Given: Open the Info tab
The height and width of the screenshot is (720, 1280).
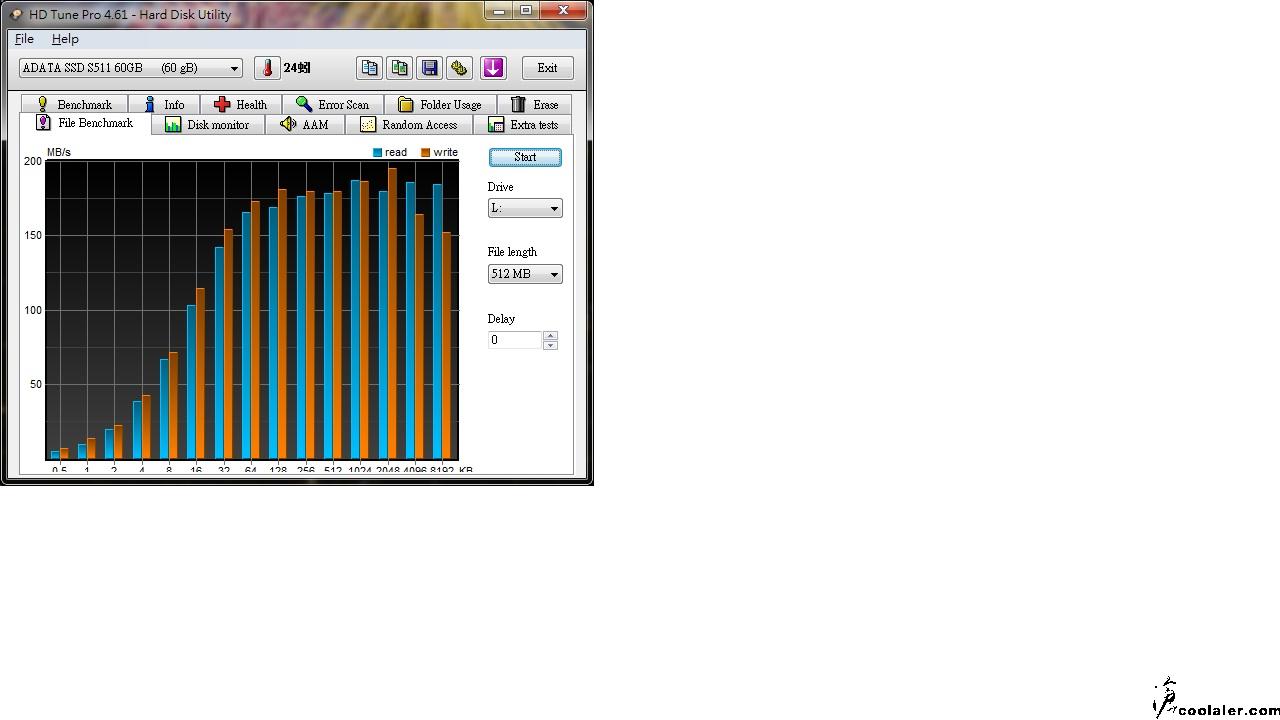Looking at the screenshot, I should click(x=164, y=104).
